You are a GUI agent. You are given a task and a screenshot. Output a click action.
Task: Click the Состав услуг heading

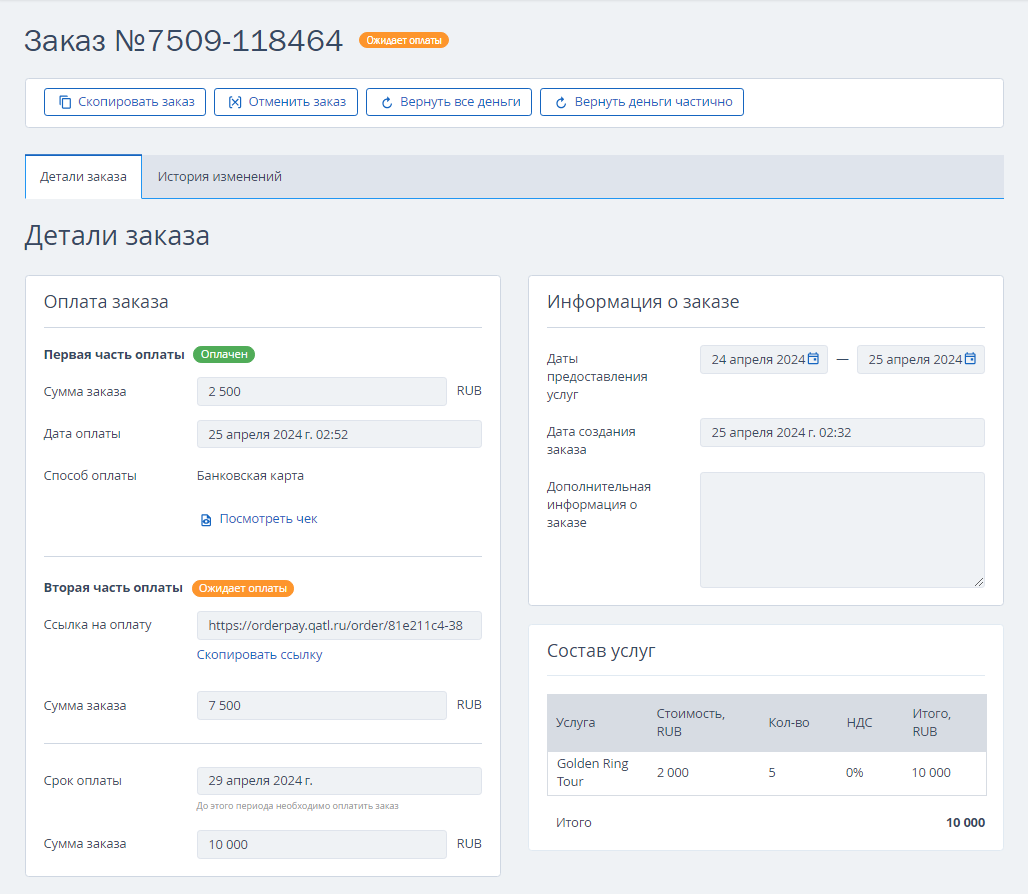click(x=601, y=651)
